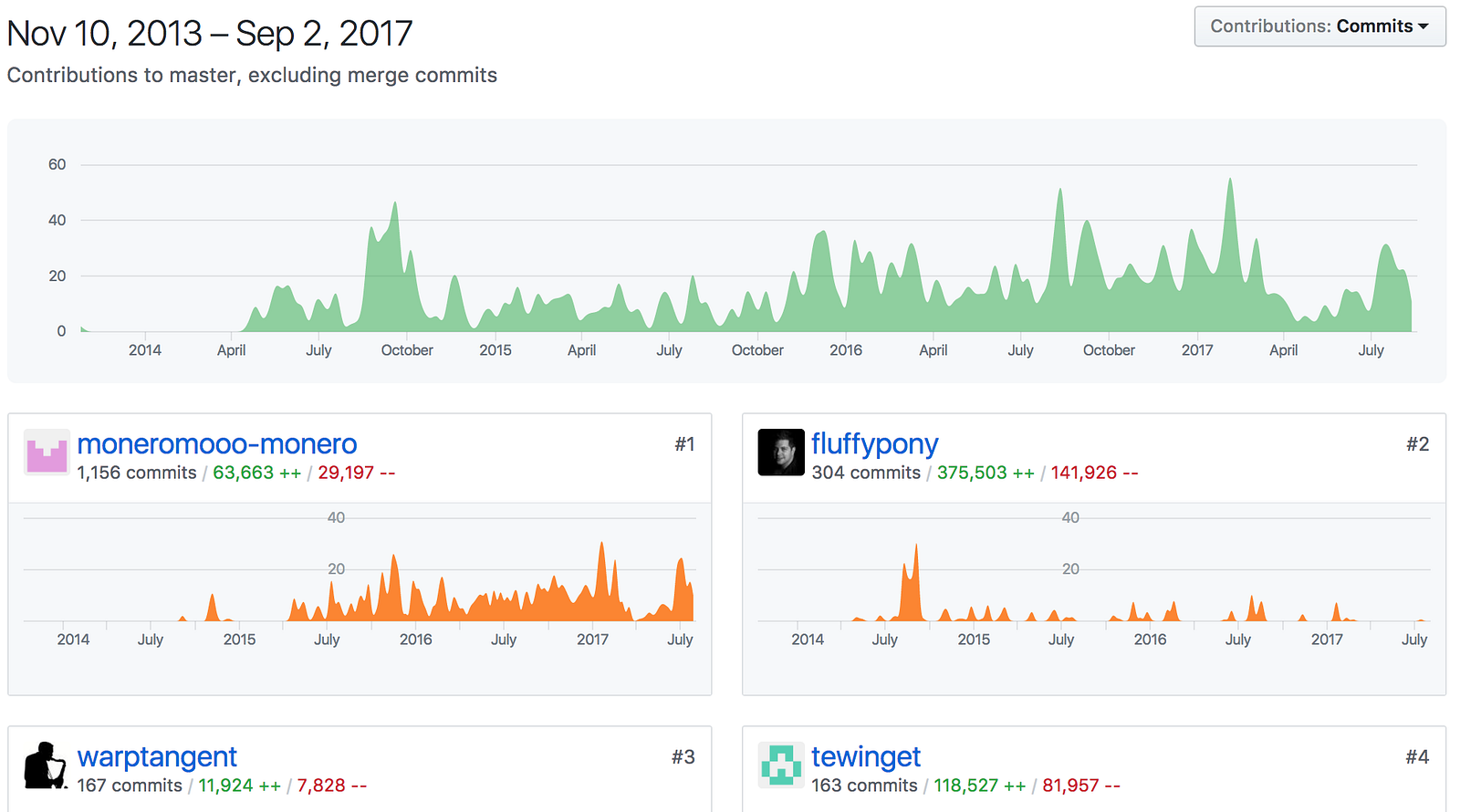The height and width of the screenshot is (812, 1460).
Task: Click the #4 rank label
Action: tap(1417, 757)
